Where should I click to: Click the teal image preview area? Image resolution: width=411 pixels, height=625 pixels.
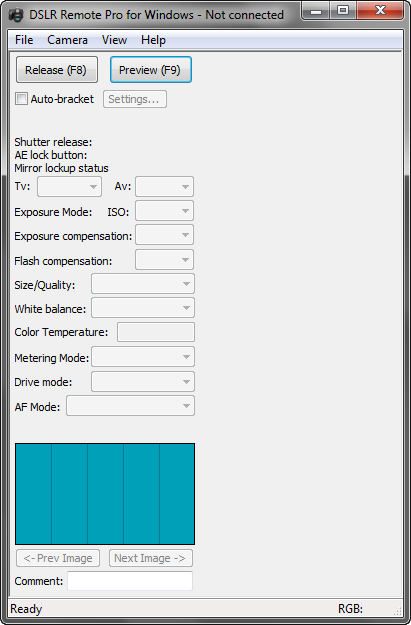point(105,494)
